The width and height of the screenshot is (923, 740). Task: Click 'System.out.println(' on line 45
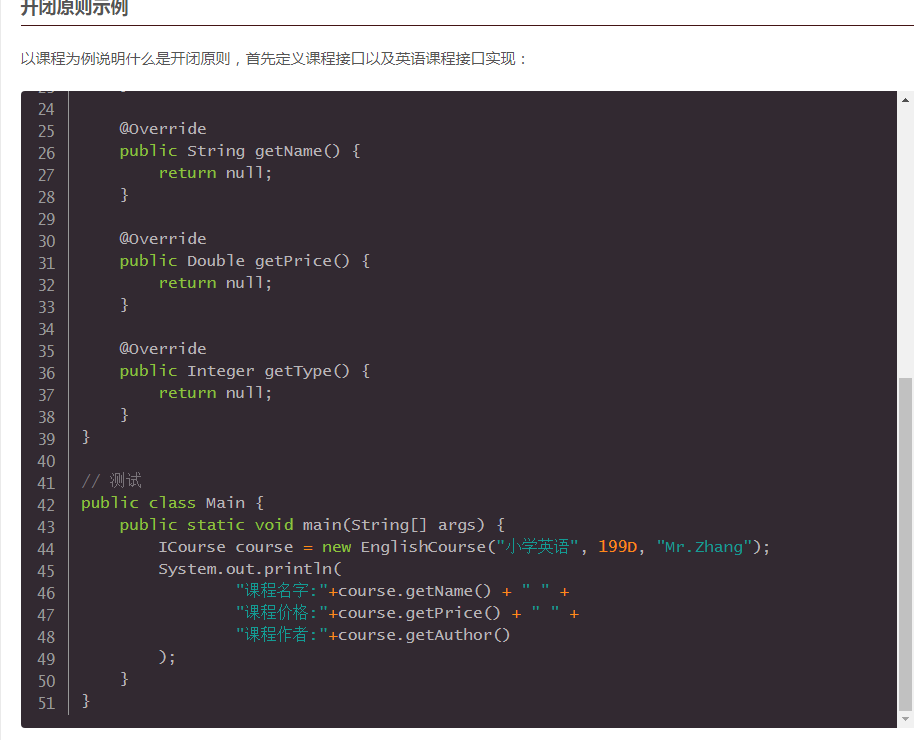click(x=250, y=569)
